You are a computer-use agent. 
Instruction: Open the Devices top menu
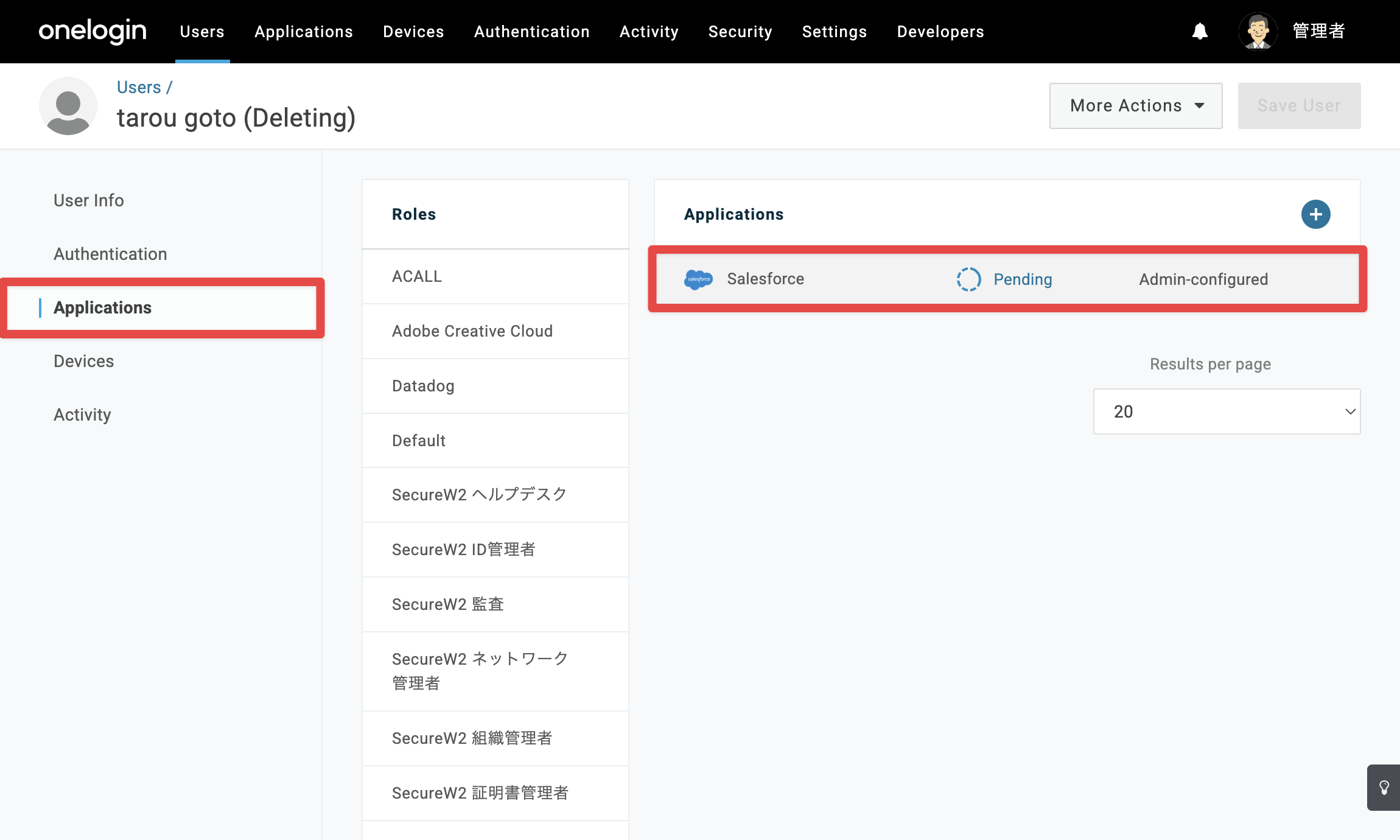pos(413,32)
